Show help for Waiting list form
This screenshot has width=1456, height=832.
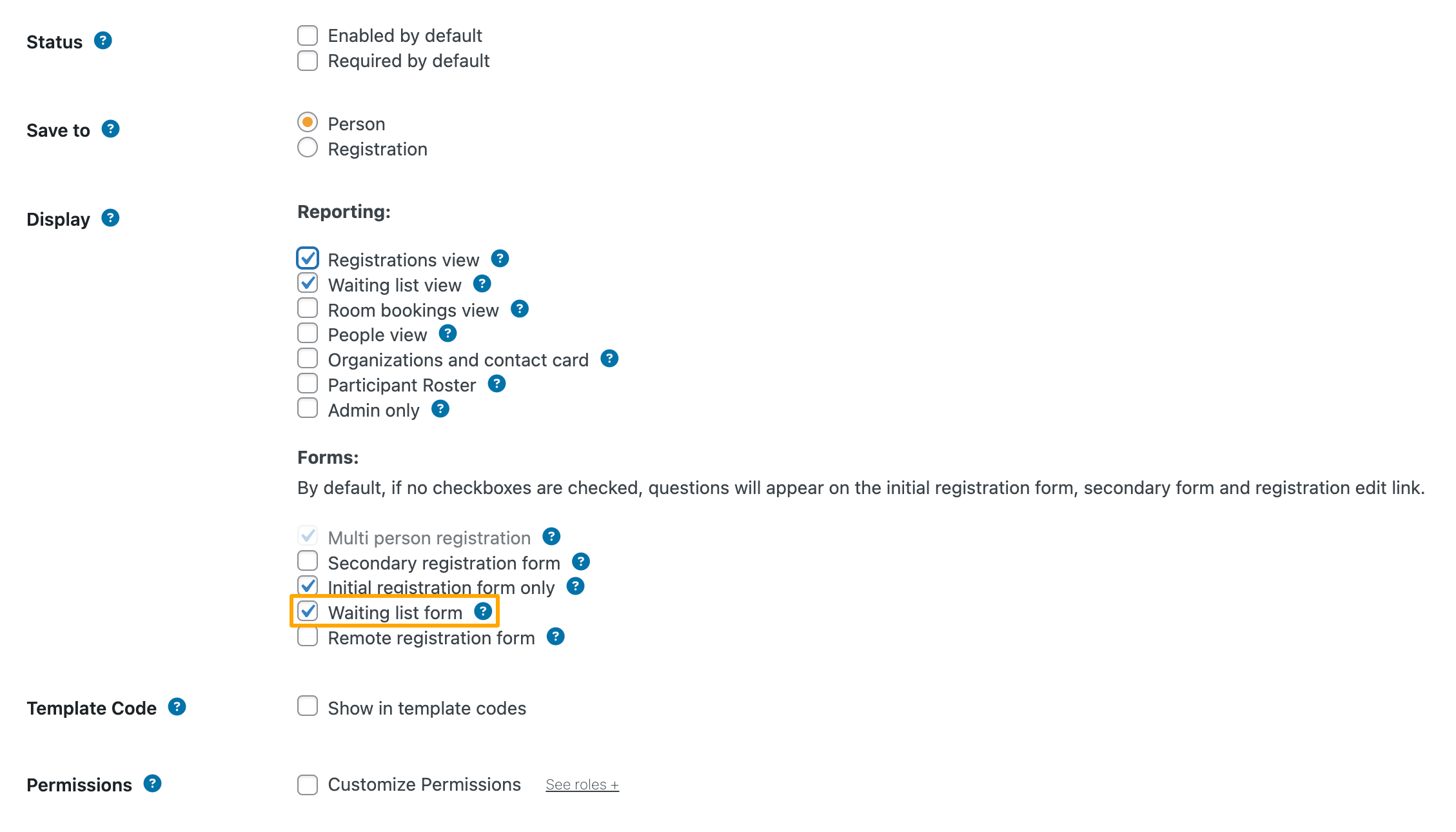483,611
